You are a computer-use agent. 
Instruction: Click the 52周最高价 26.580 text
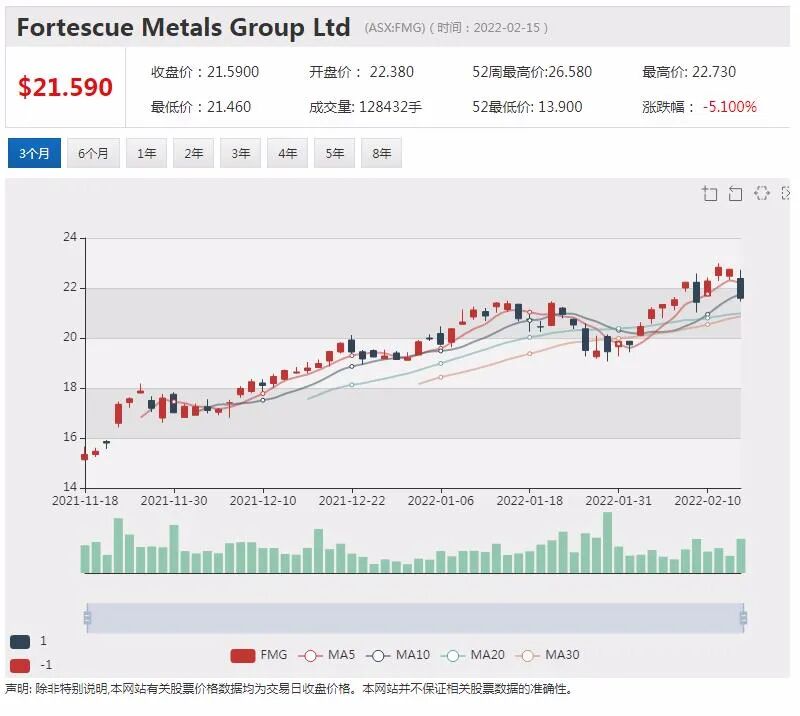[532, 72]
